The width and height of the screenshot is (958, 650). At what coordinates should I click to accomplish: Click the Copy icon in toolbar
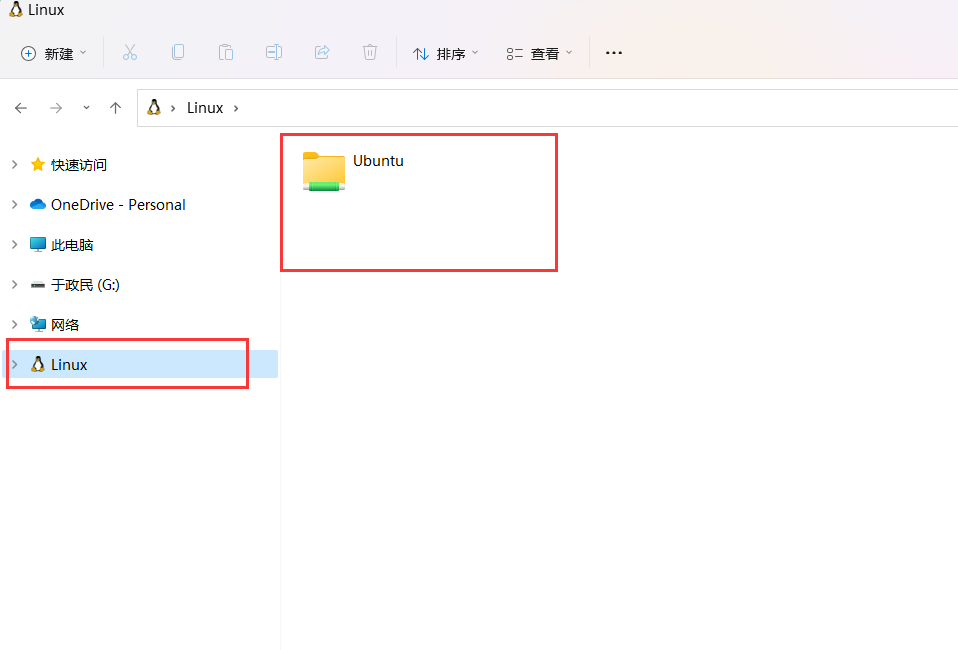(x=178, y=53)
